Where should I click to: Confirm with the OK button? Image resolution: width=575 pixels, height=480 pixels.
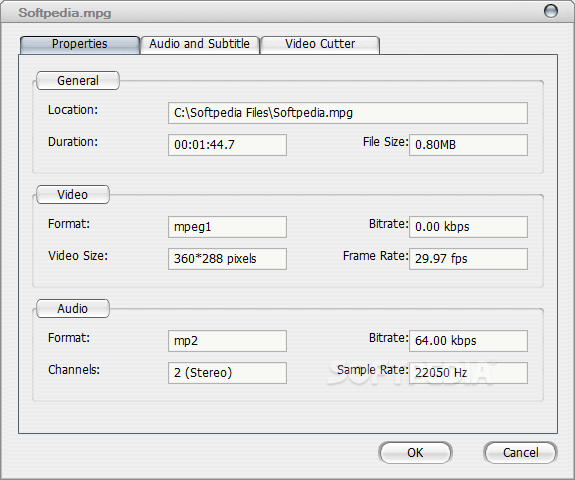[415, 453]
